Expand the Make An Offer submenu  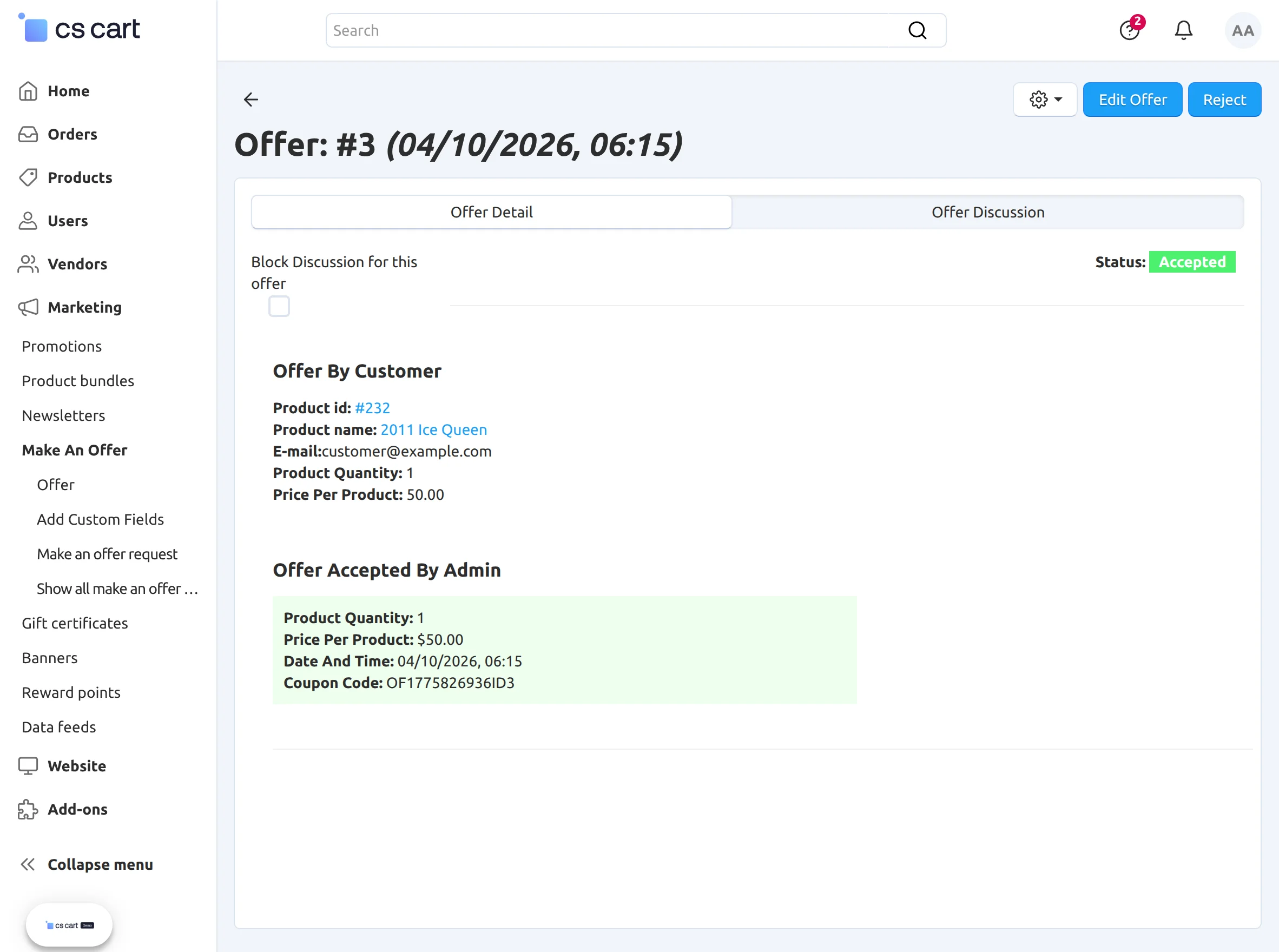(x=74, y=450)
